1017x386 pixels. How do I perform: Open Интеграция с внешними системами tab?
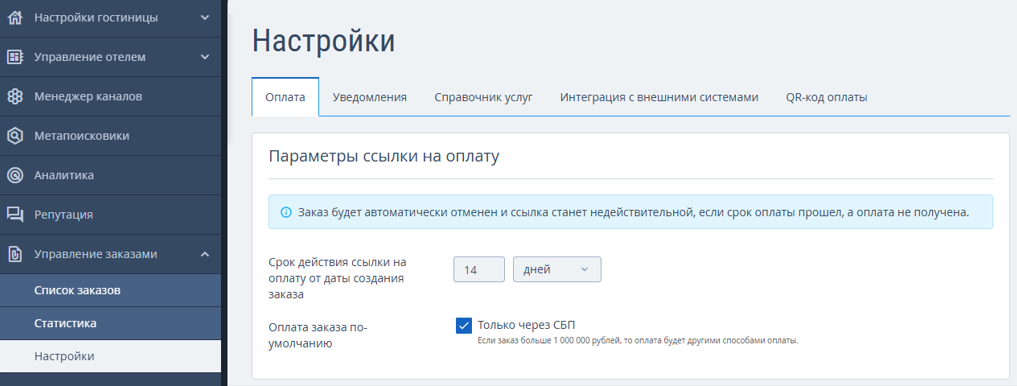pos(659,97)
